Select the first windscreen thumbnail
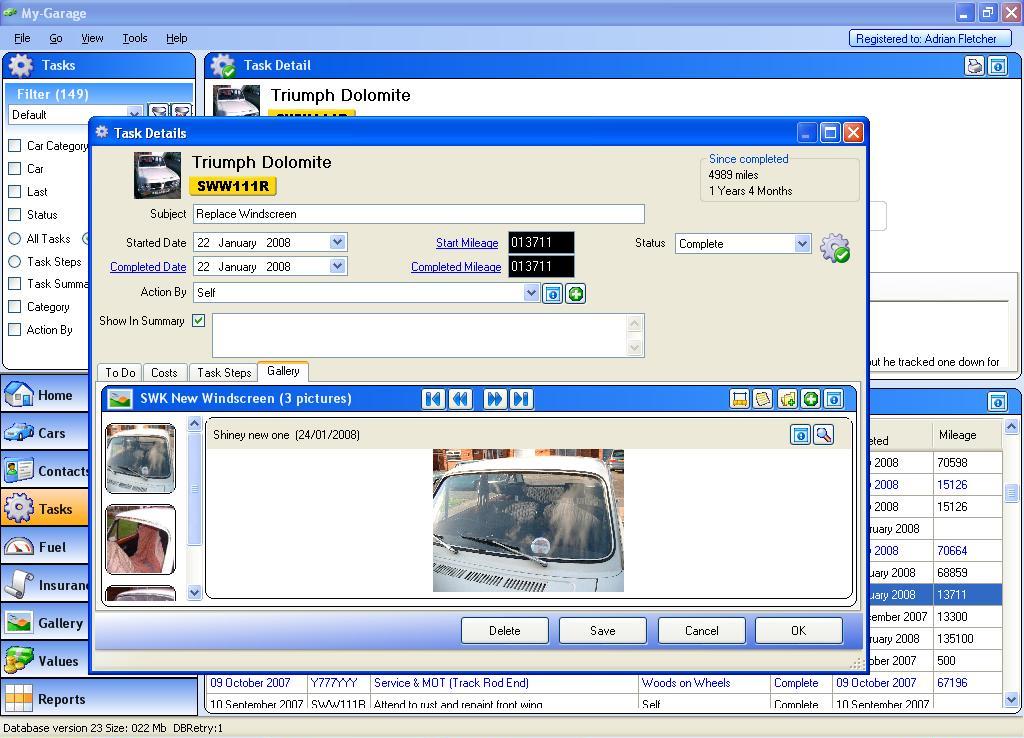 pyautogui.click(x=141, y=459)
